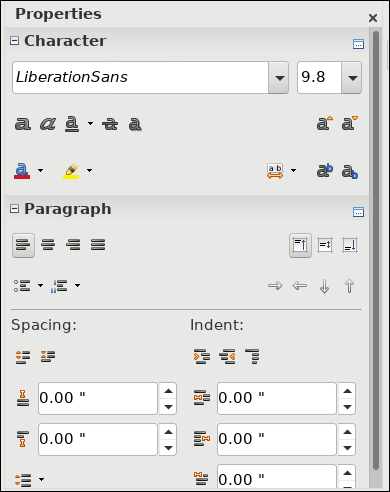Increment after text indent value
This screenshot has width=390, height=492.
(x=347, y=432)
